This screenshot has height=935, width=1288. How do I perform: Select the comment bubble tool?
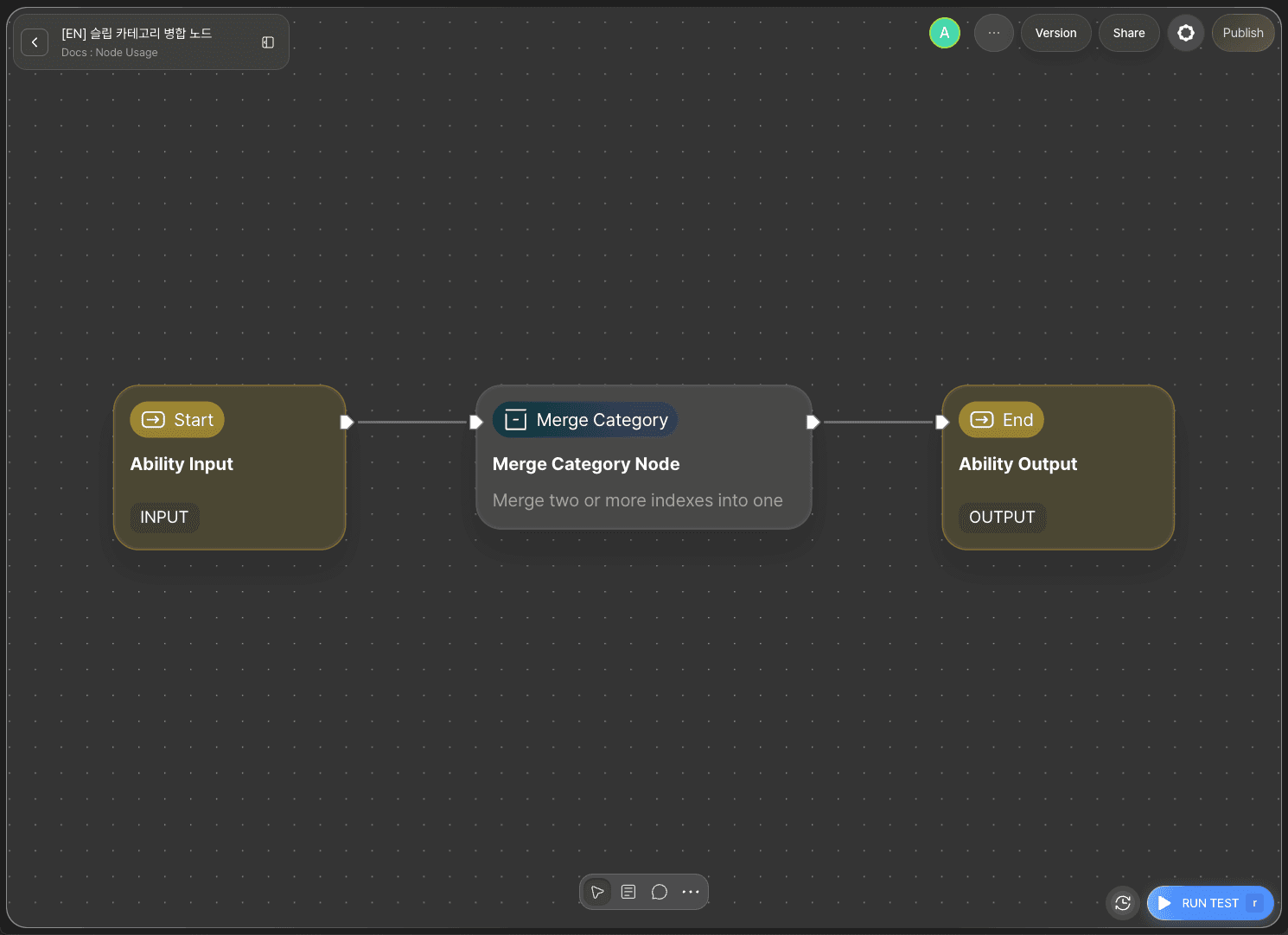tap(660, 892)
